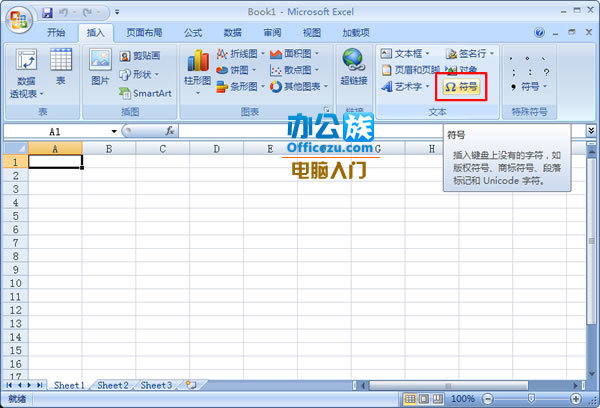Go to the first sheet navigation arrow
Image resolution: width=600 pixels, height=408 pixels.
(x=9, y=385)
